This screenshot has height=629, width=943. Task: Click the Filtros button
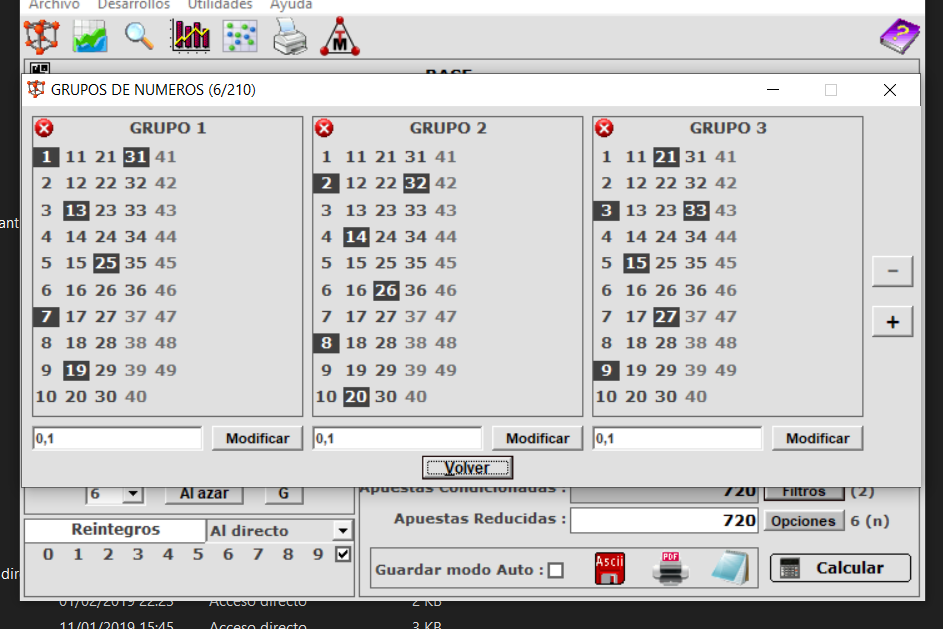(803, 492)
